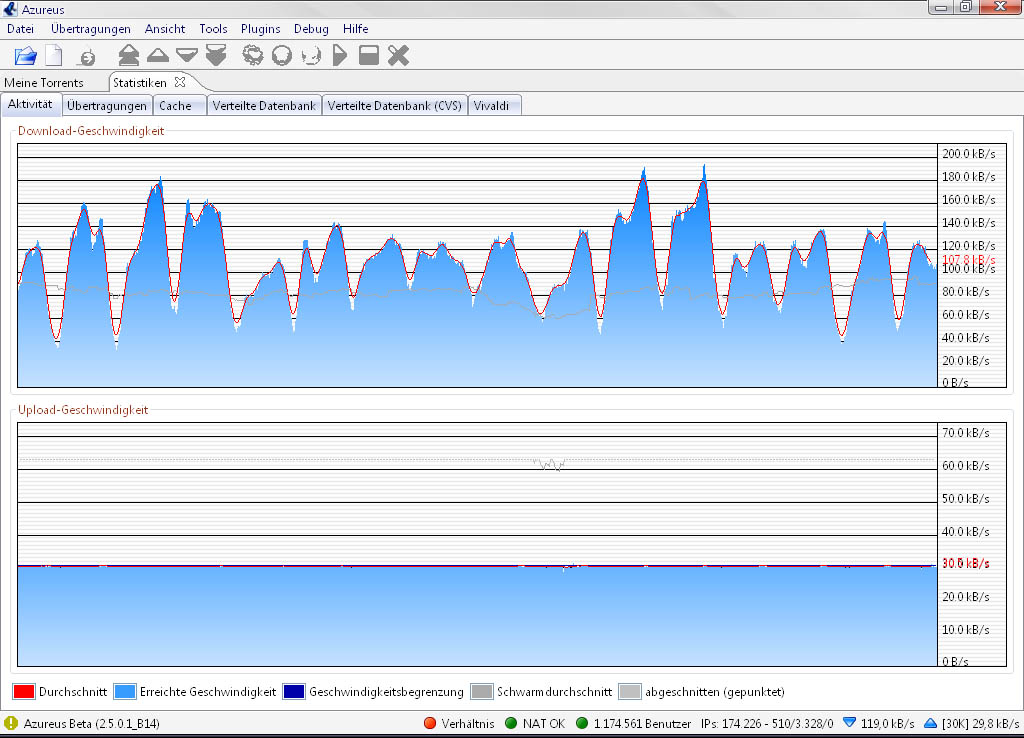This screenshot has width=1024, height=738.
Task: Switch to the Übertragungen sub-tab
Action: coord(106,105)
